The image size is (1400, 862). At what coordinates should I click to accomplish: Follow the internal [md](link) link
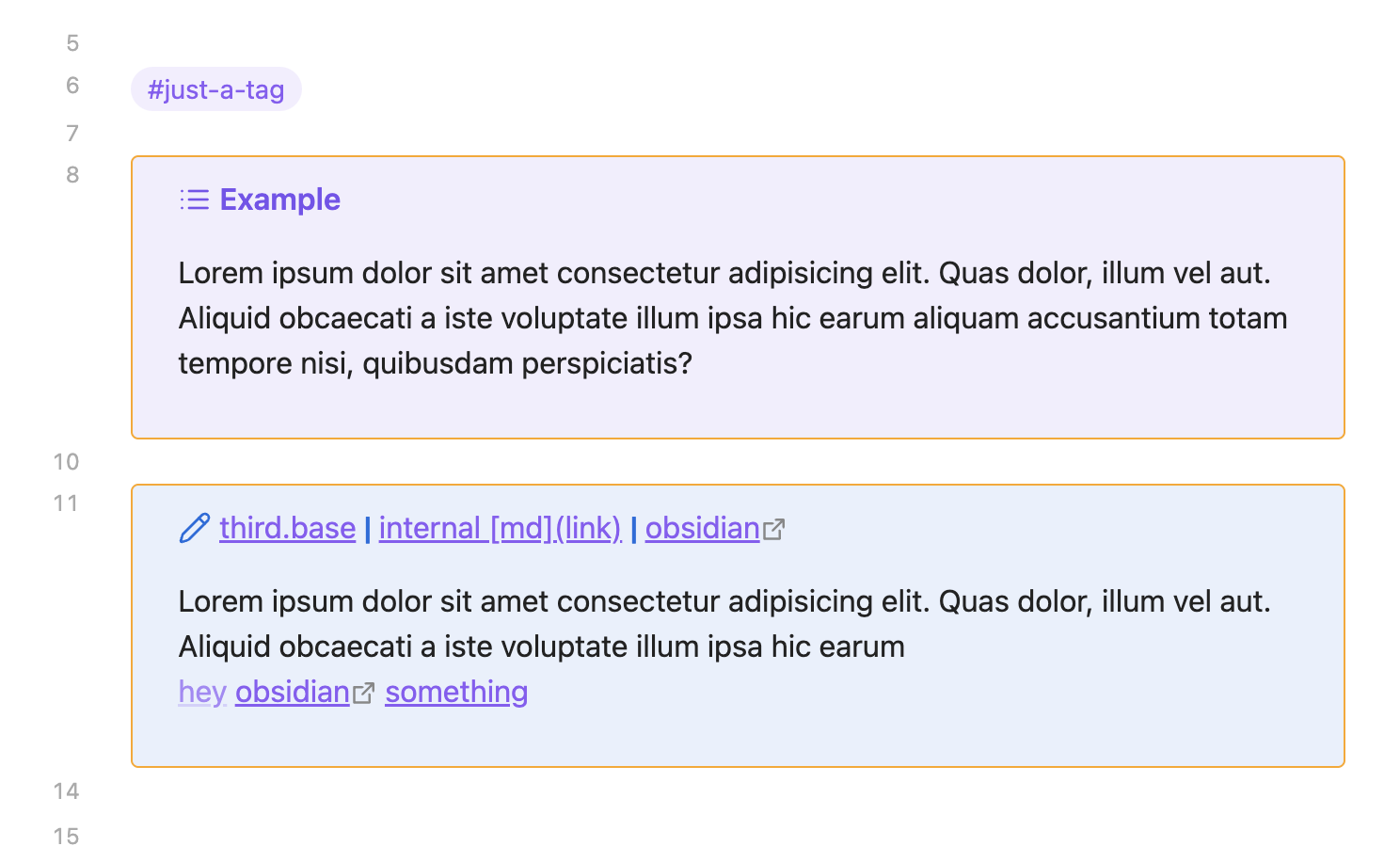coord(500,528)
